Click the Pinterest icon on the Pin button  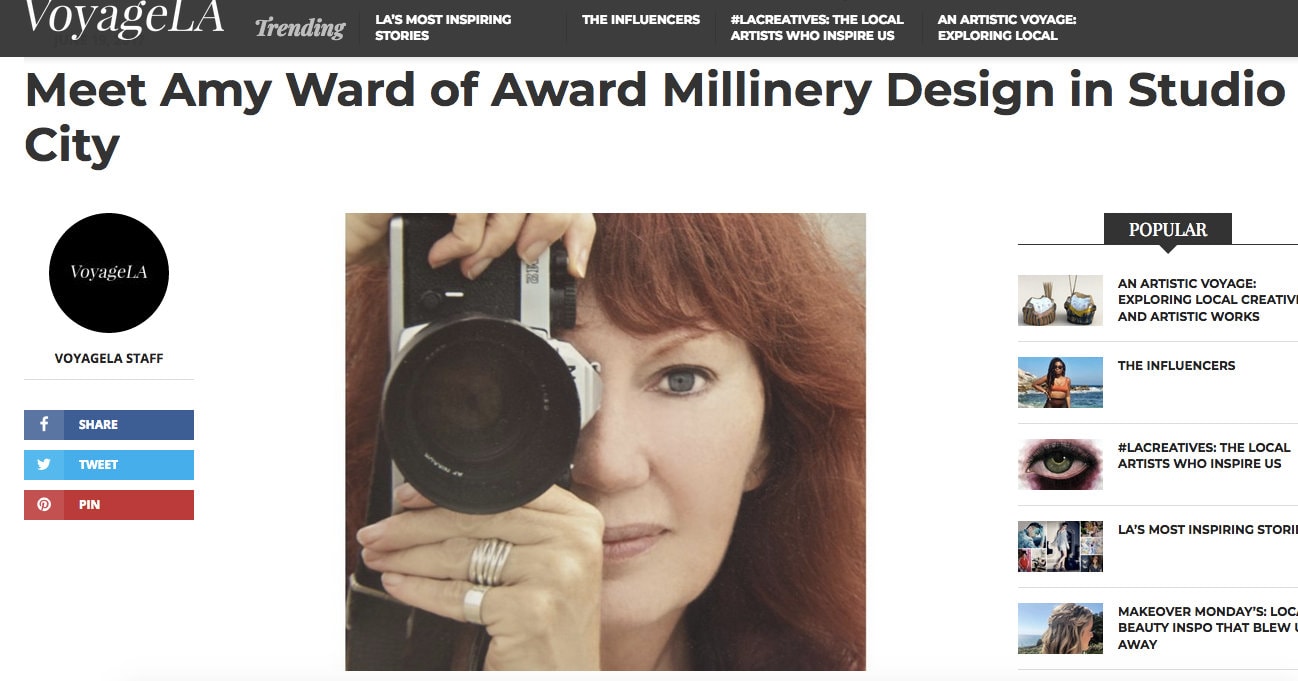[44, 505]
